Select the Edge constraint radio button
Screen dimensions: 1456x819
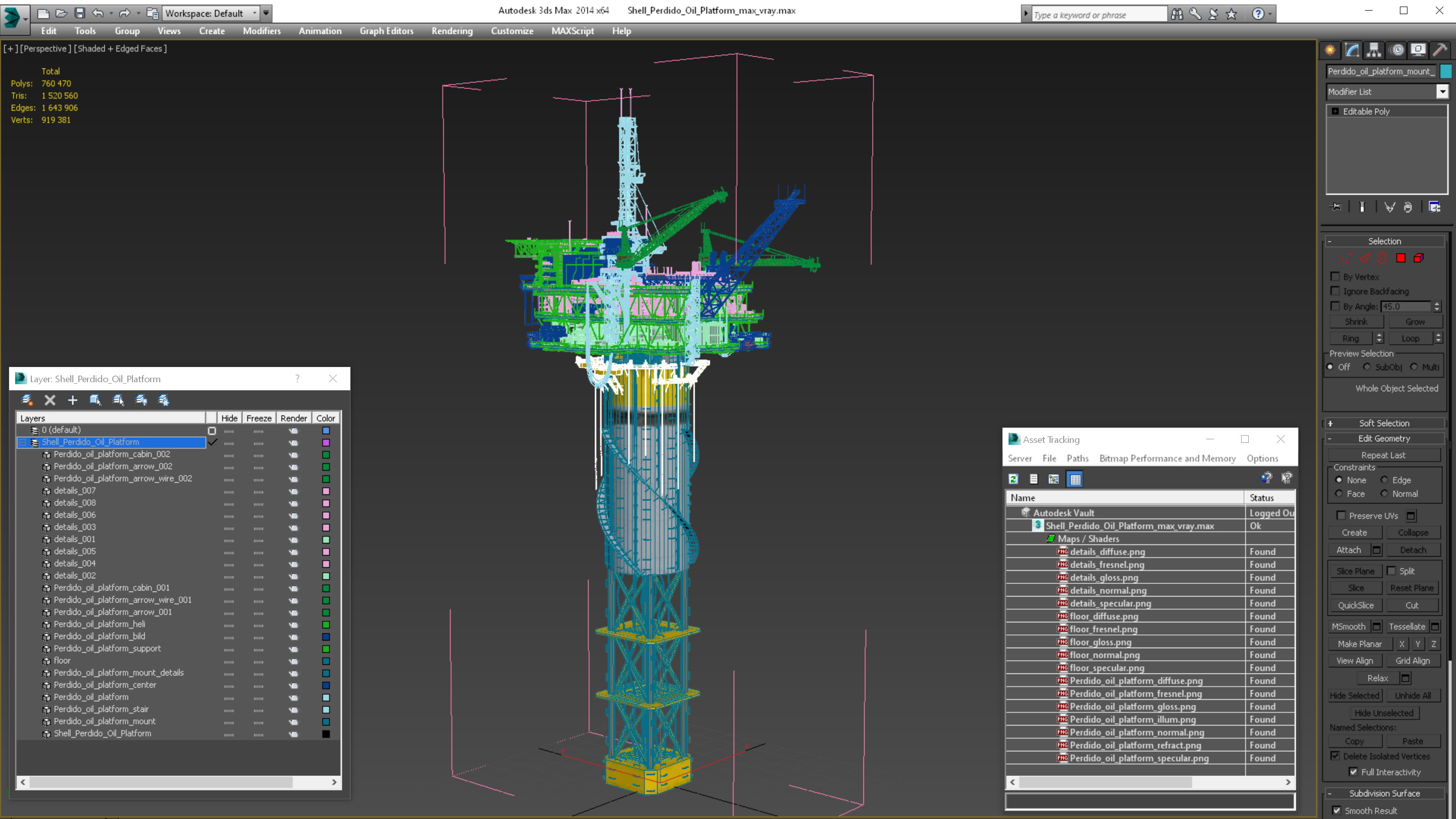[1384, 480]
